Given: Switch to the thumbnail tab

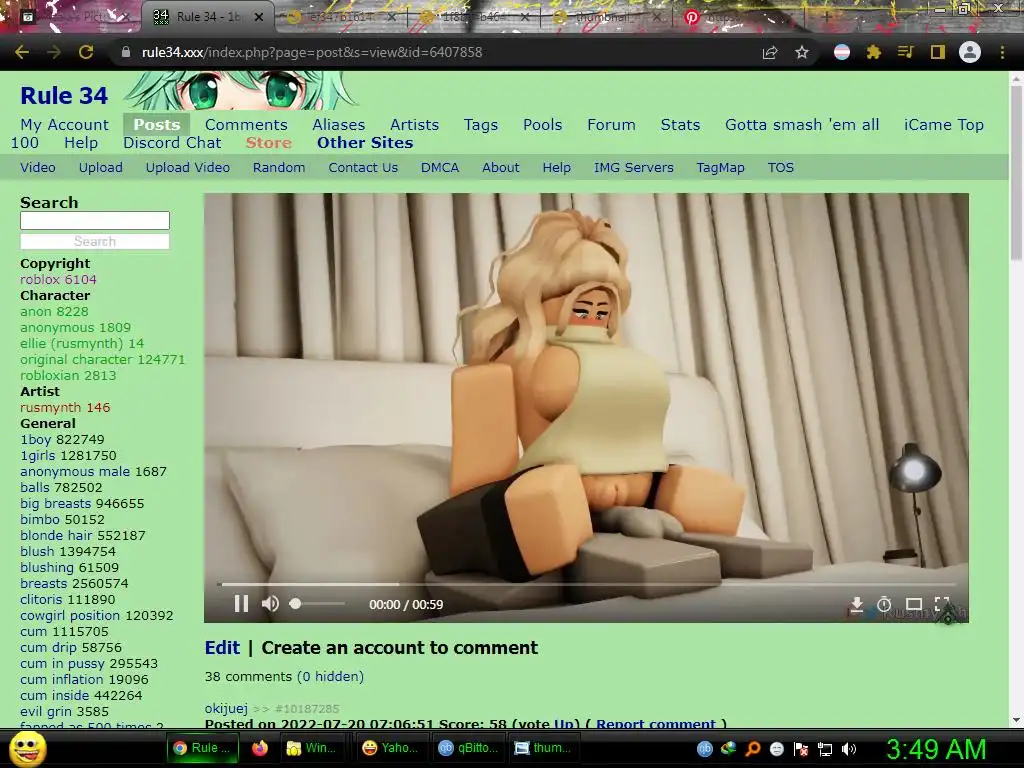Looking at the screenshot, I should pyautogui.click(x=605, y=17).
